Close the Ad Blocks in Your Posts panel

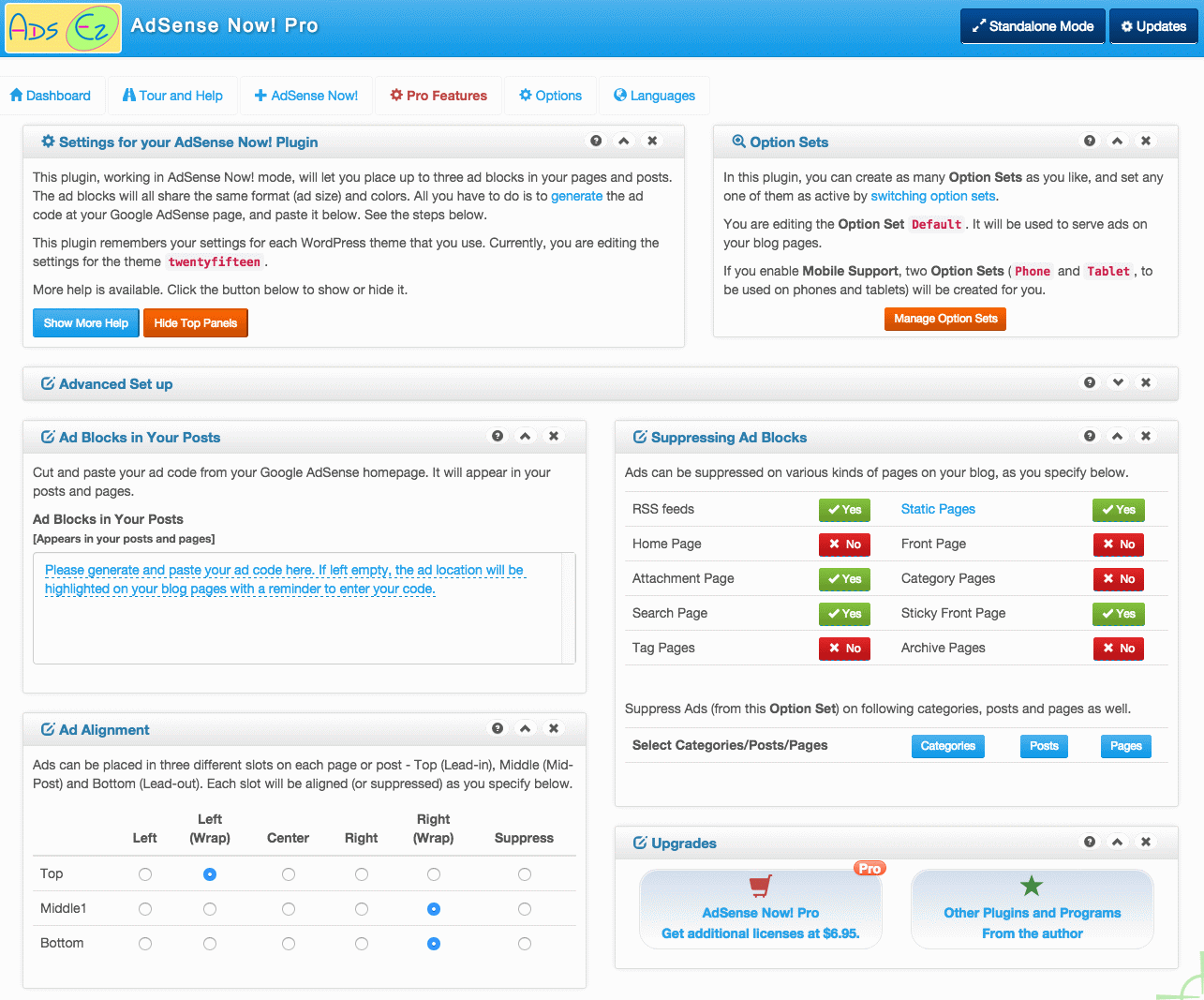[554, 436]
